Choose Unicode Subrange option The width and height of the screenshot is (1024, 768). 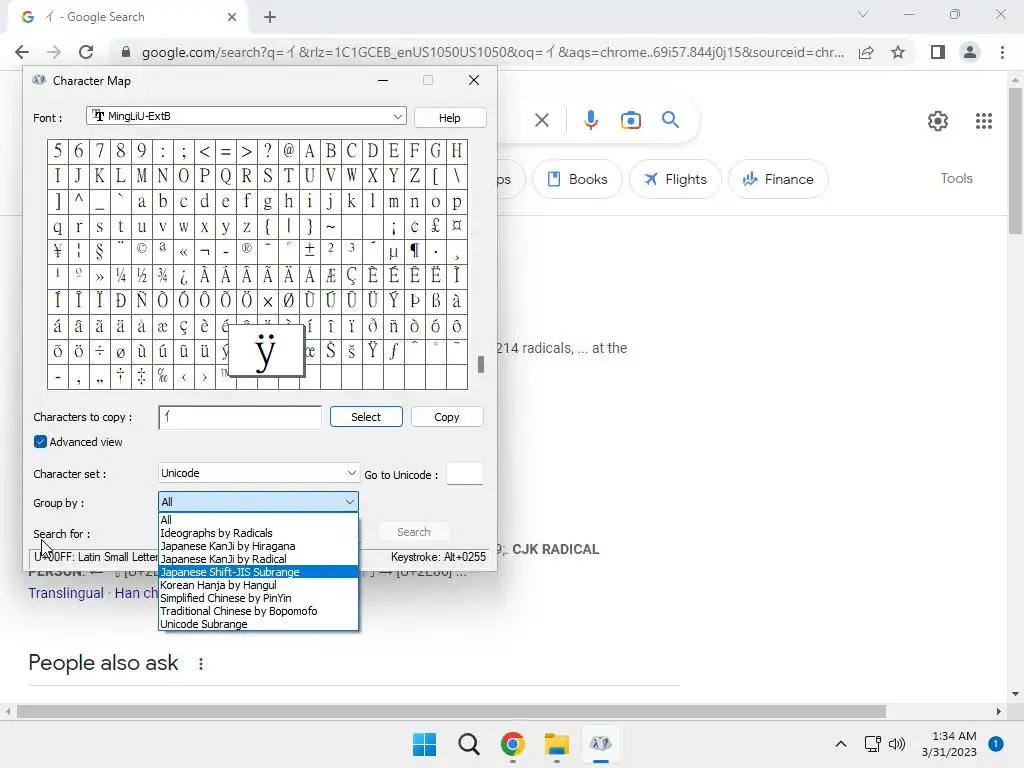click(258, 624)
